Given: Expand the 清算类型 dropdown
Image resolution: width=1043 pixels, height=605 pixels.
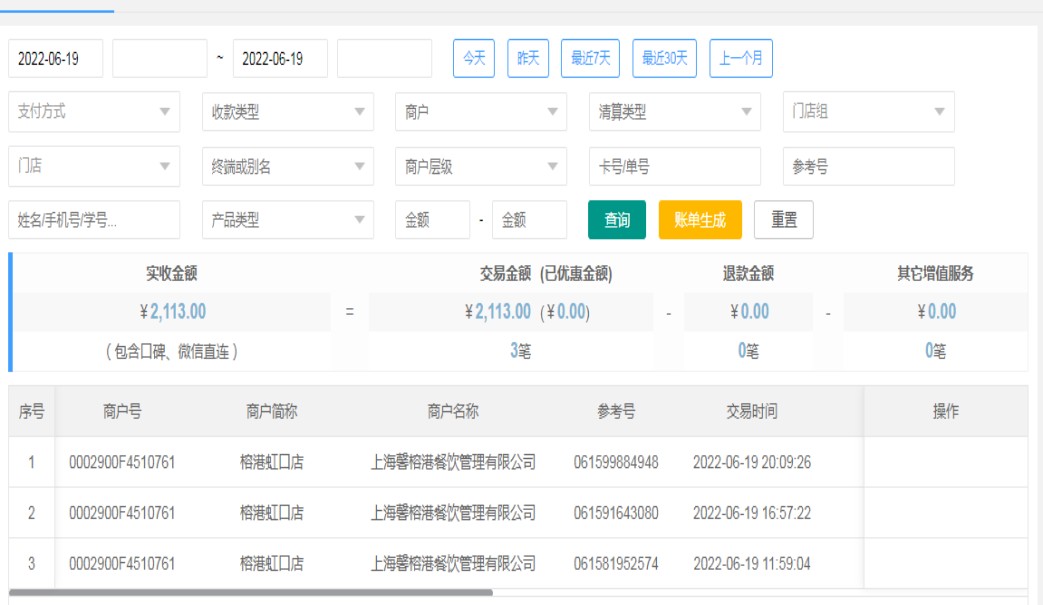Looking at the screenshot, I should point(674,112).
